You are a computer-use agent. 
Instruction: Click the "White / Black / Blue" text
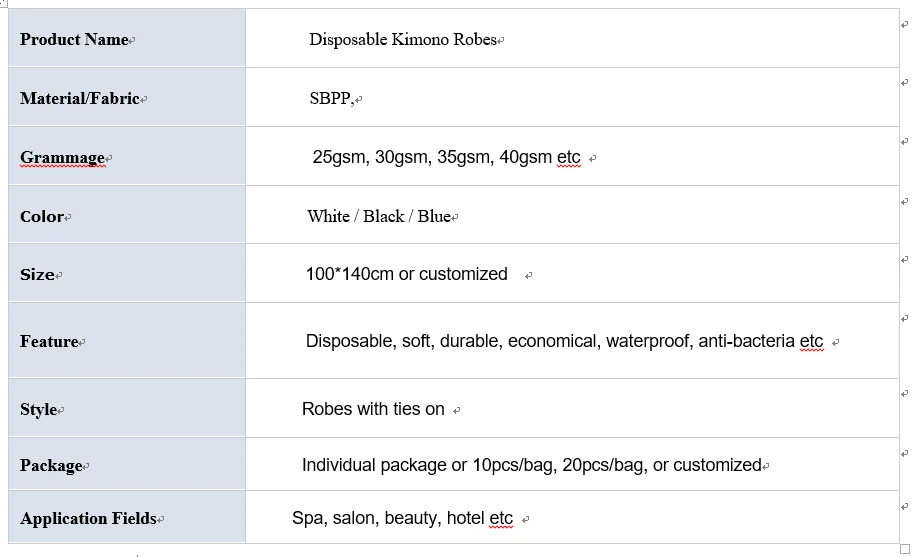coord(379,217)
